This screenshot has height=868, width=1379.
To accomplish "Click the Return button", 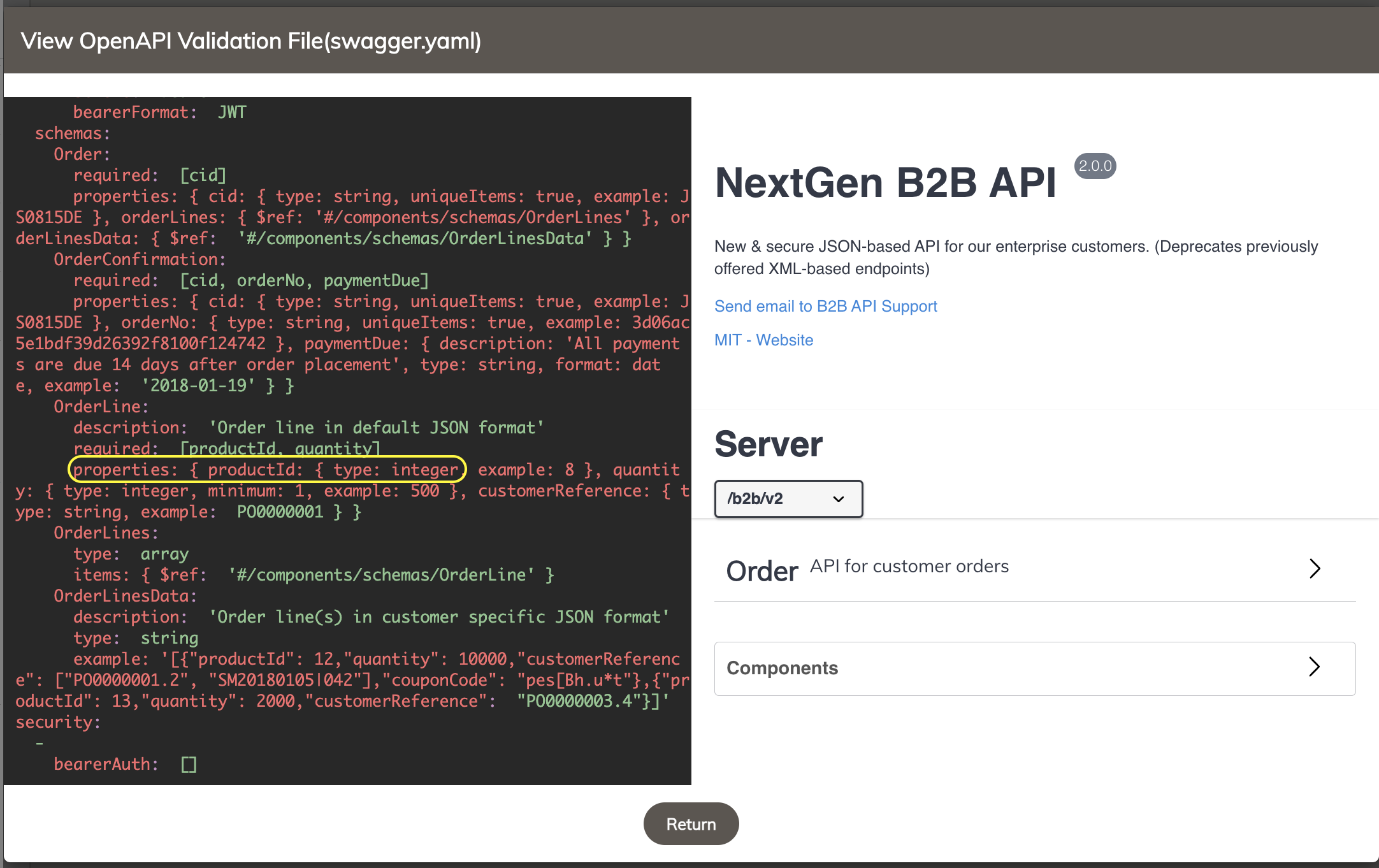I will point(691,823).
